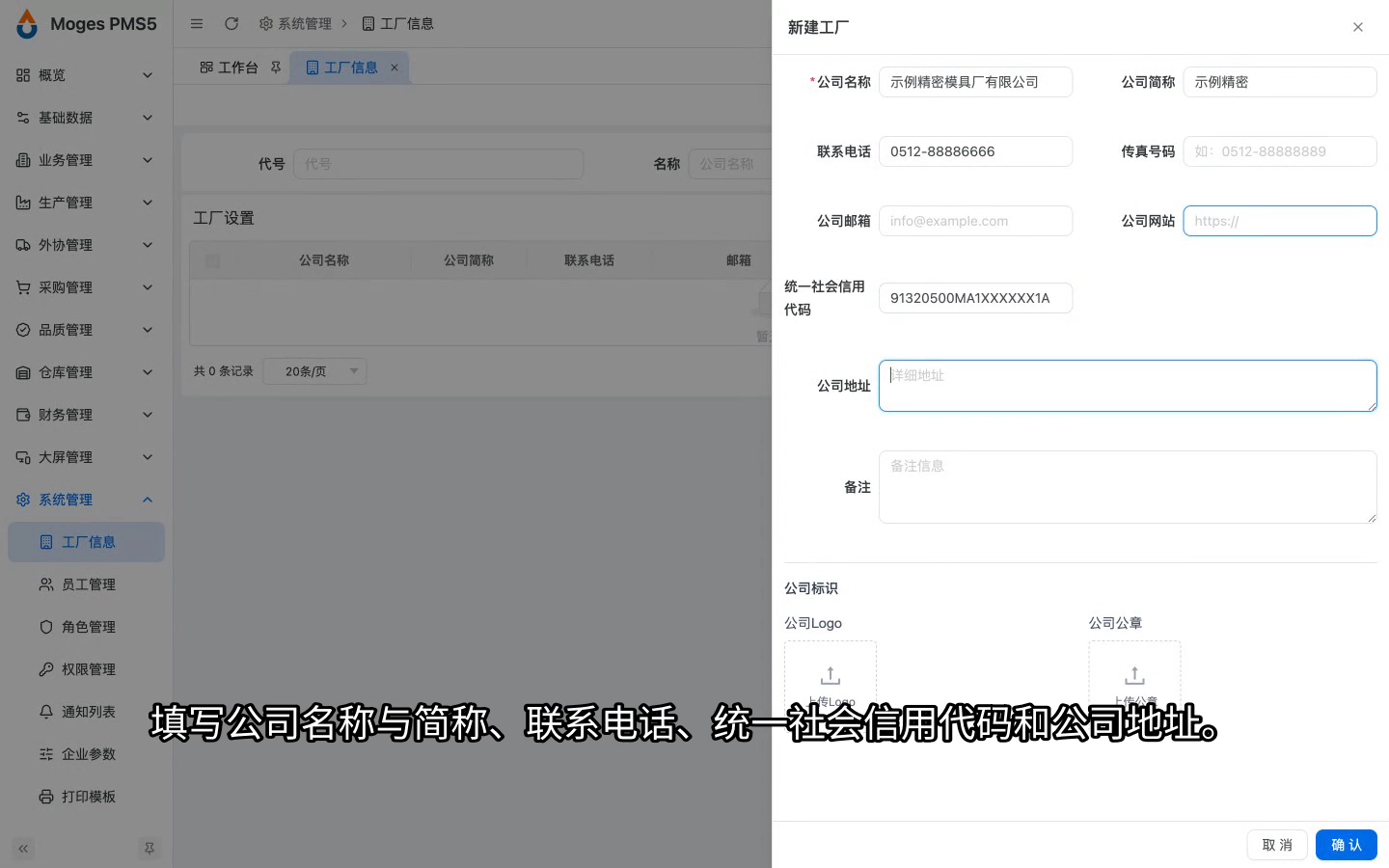This screenshot has width=1389, height=868.
Task: Click the 传真号码 input field
Action: pos(1280,151)
